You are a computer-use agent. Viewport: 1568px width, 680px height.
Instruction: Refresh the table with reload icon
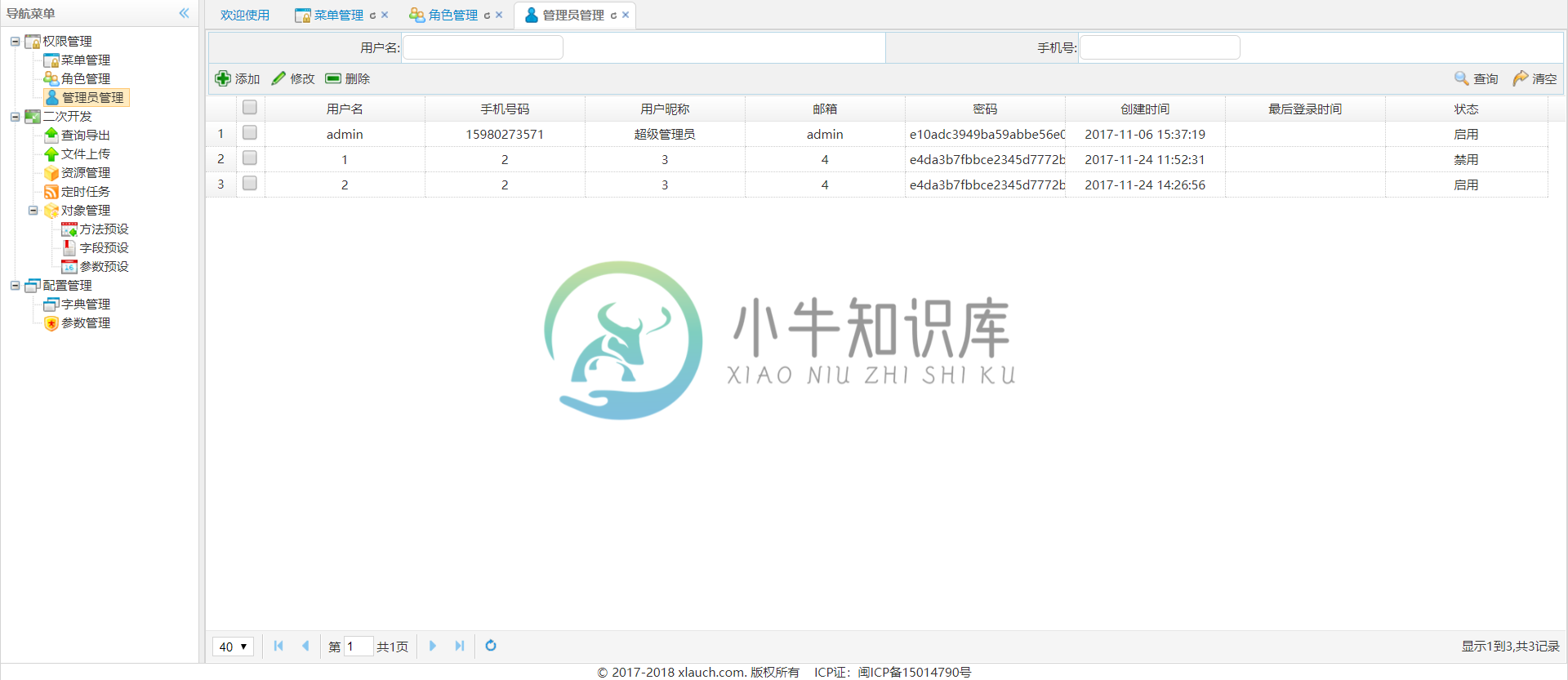[x=491, y=646]
